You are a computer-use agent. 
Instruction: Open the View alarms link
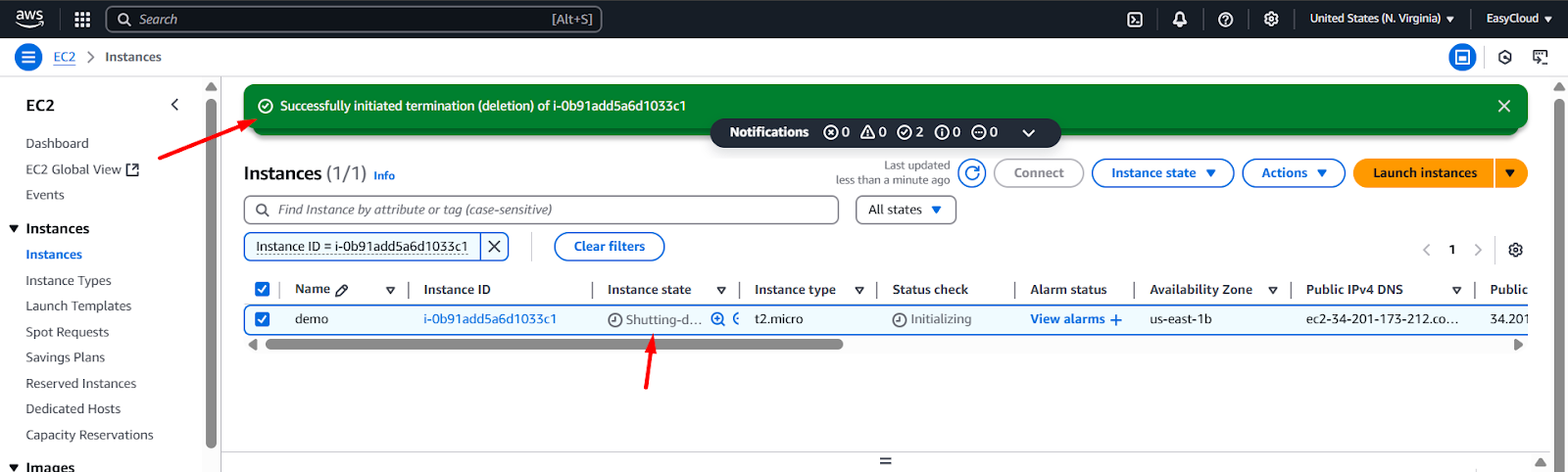pyautogui.click(x=1067, y=319)
